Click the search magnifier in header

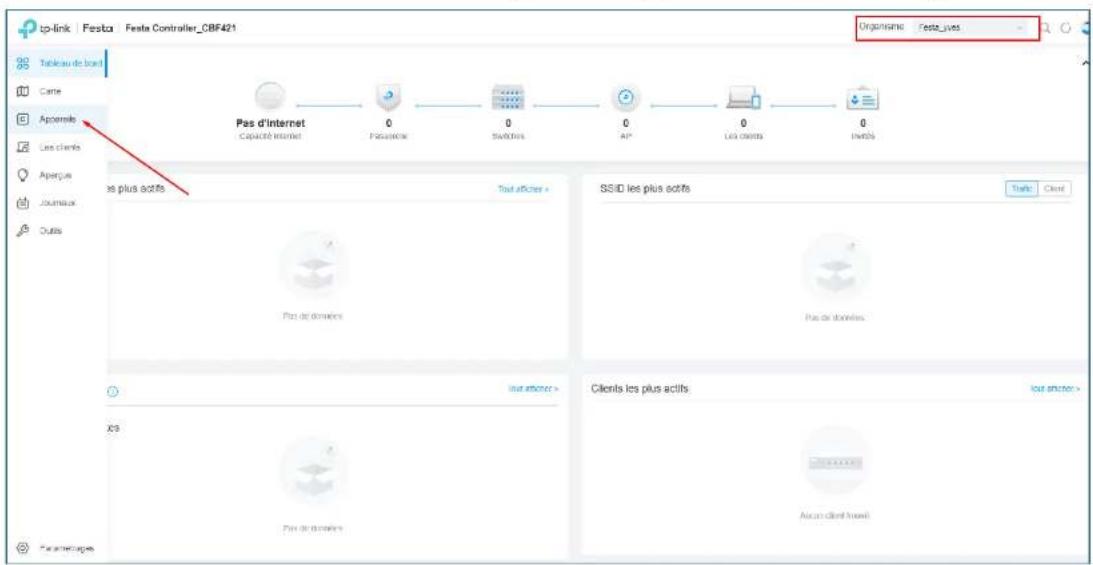[x=1046, y=28]
